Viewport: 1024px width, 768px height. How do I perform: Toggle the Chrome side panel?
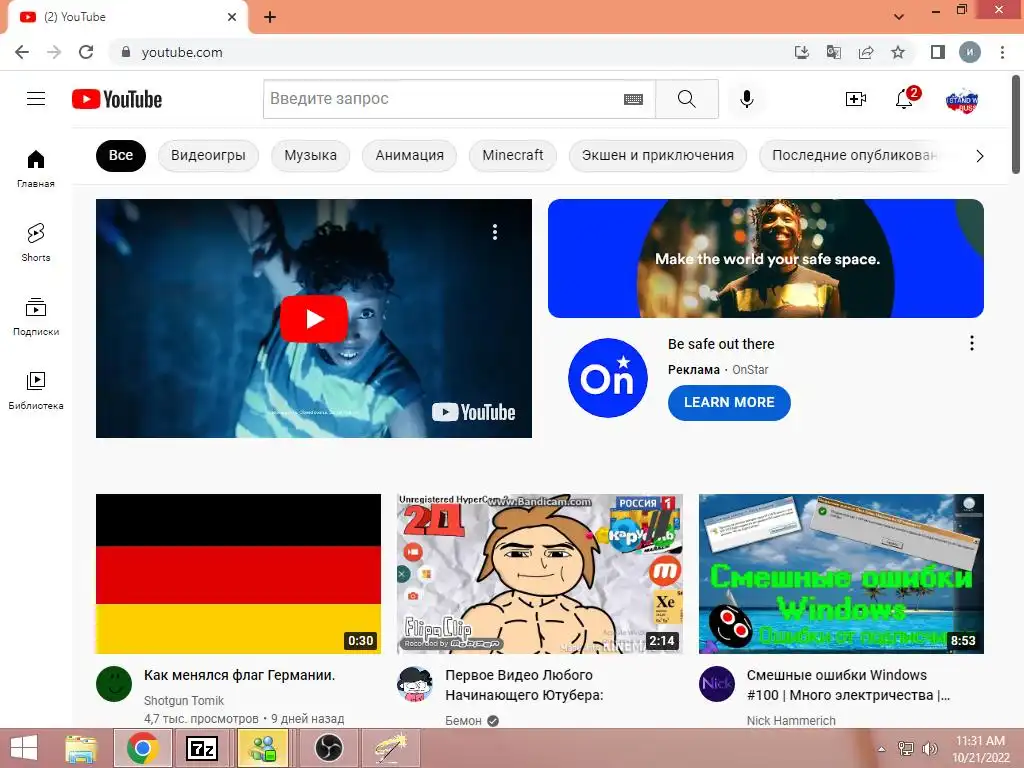click(x=938, y=52)
